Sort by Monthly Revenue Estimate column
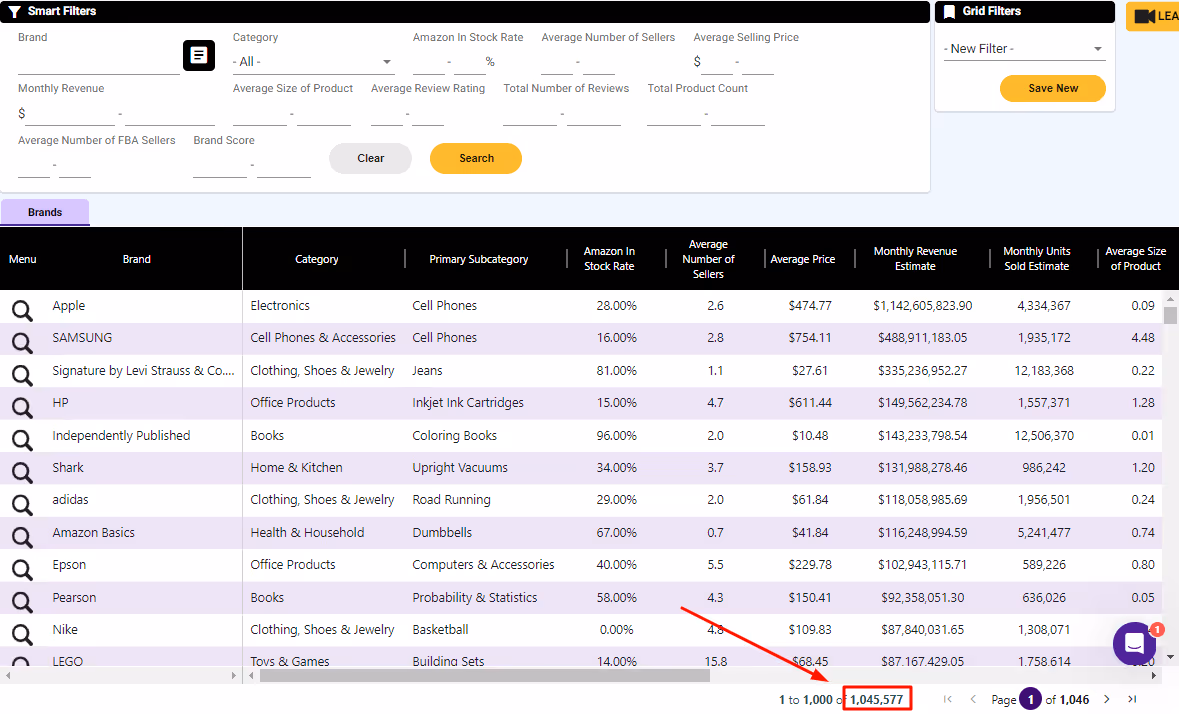The width and height of the screenshot is (1179, 714). tap(915, 259)
